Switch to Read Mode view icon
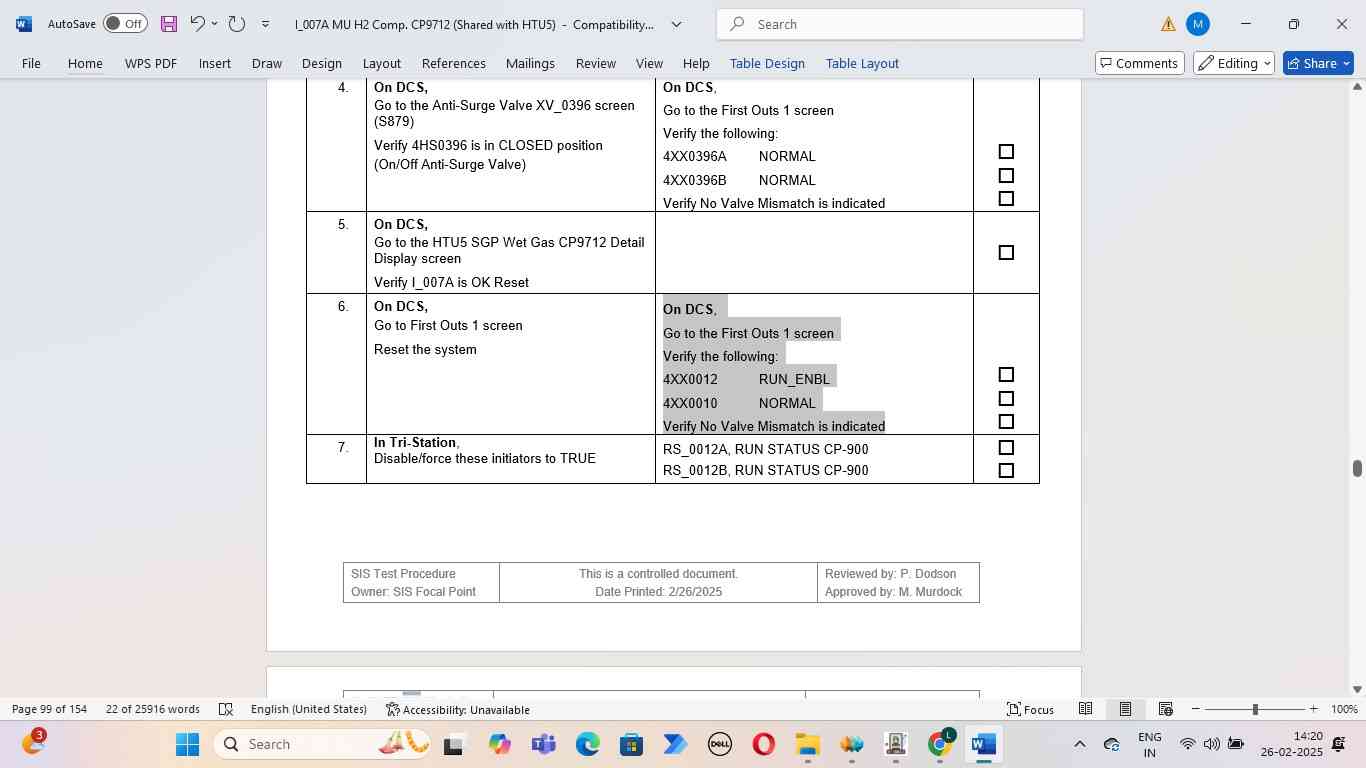This screenshot has height=768, width=1366. (1085, 709)
